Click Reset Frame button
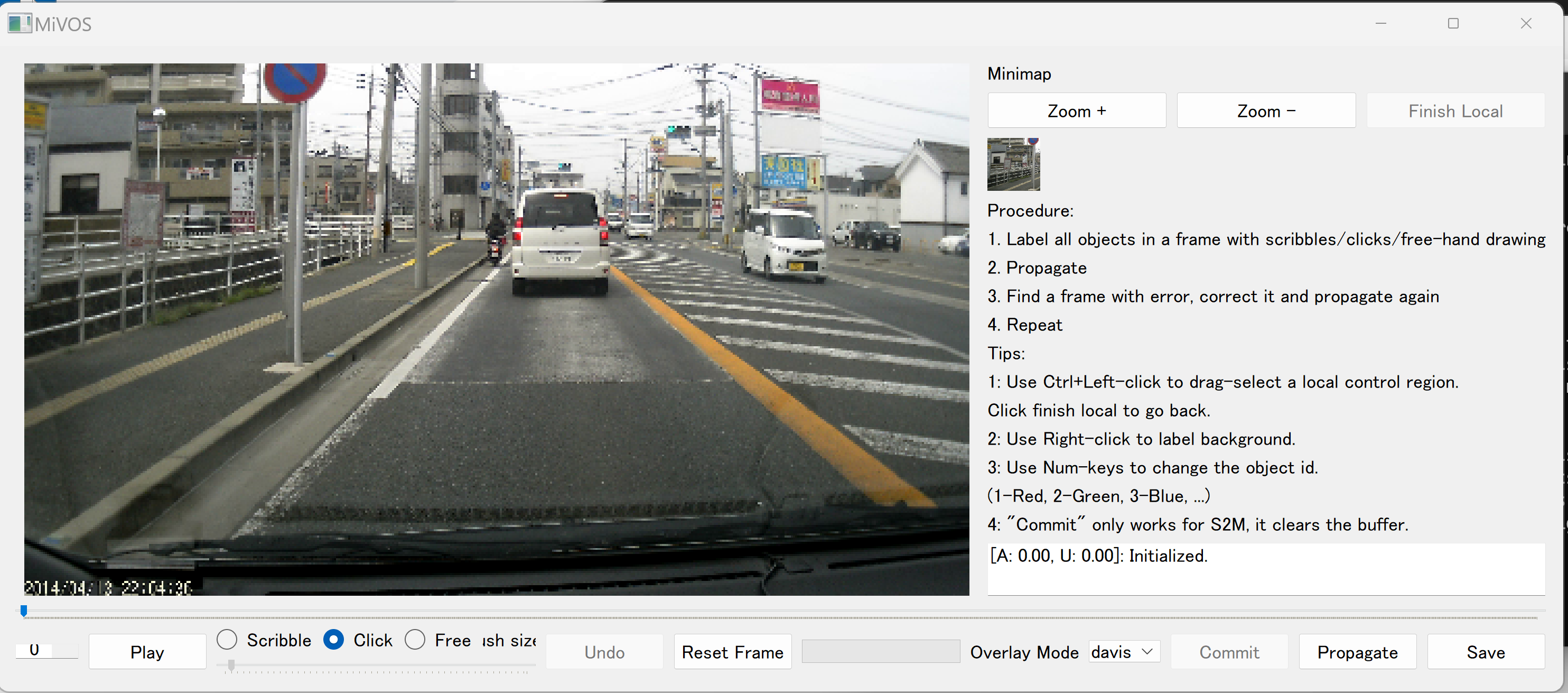This screenshot has height=693, width=1568. [732, 652]
